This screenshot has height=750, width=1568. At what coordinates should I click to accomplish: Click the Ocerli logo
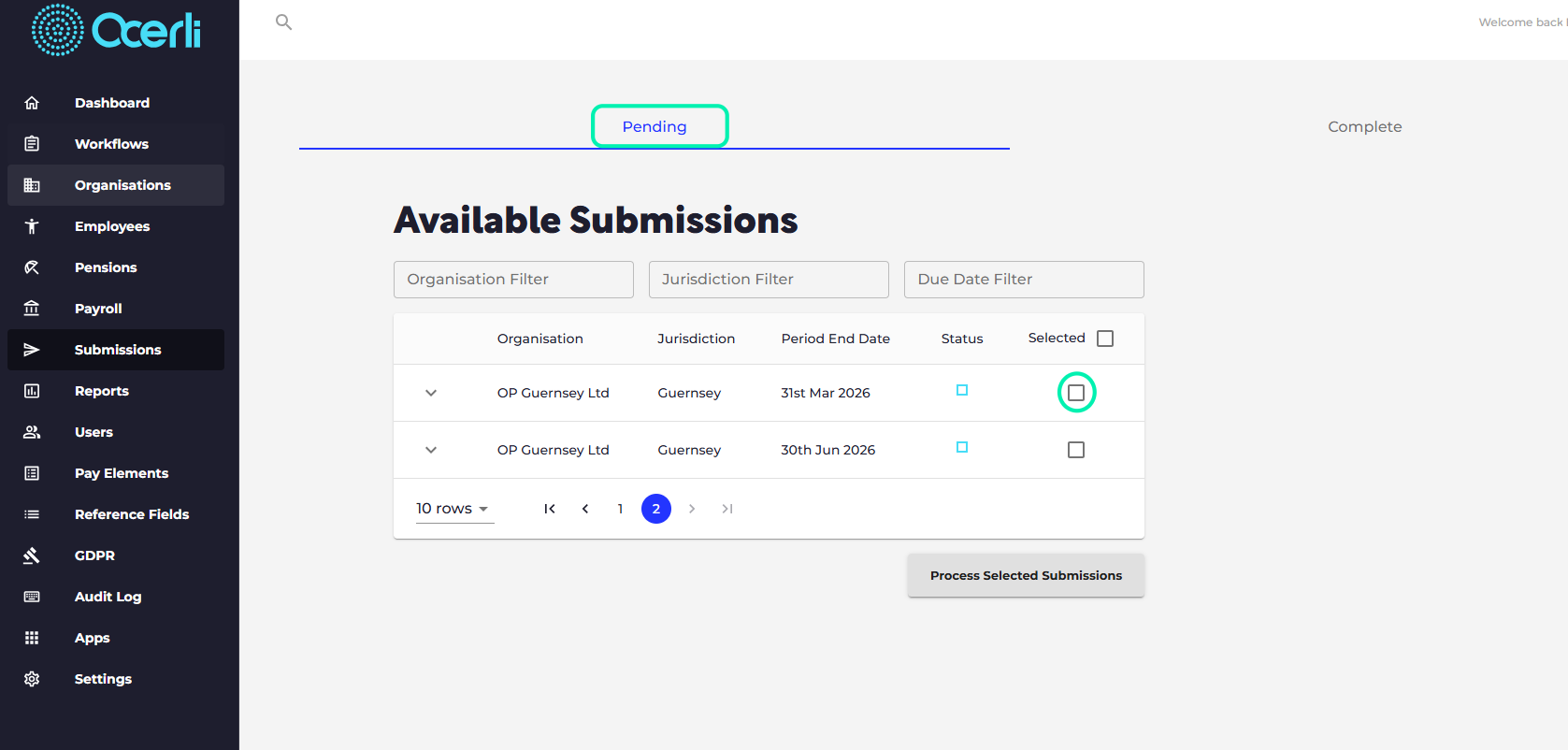117,30
